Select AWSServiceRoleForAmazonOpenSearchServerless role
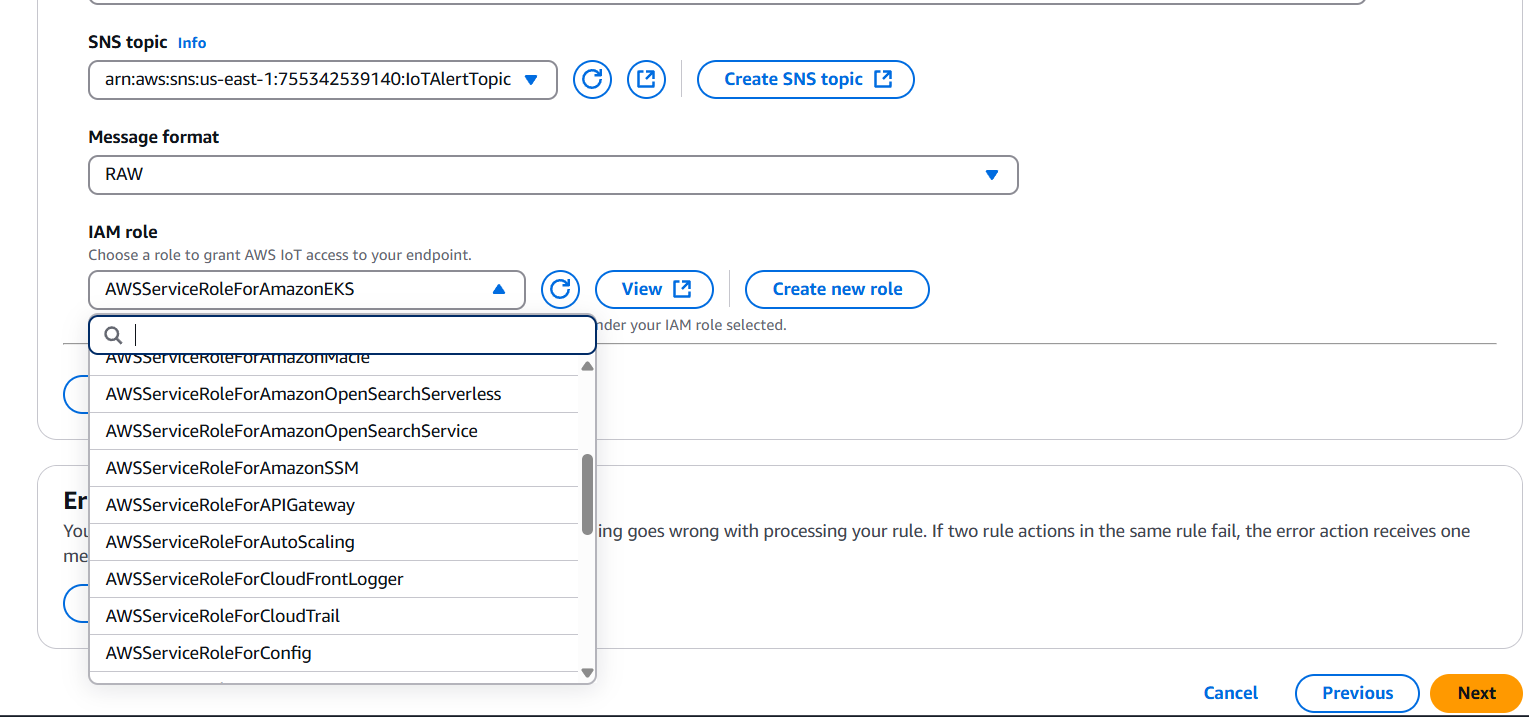 coord(334,394)
